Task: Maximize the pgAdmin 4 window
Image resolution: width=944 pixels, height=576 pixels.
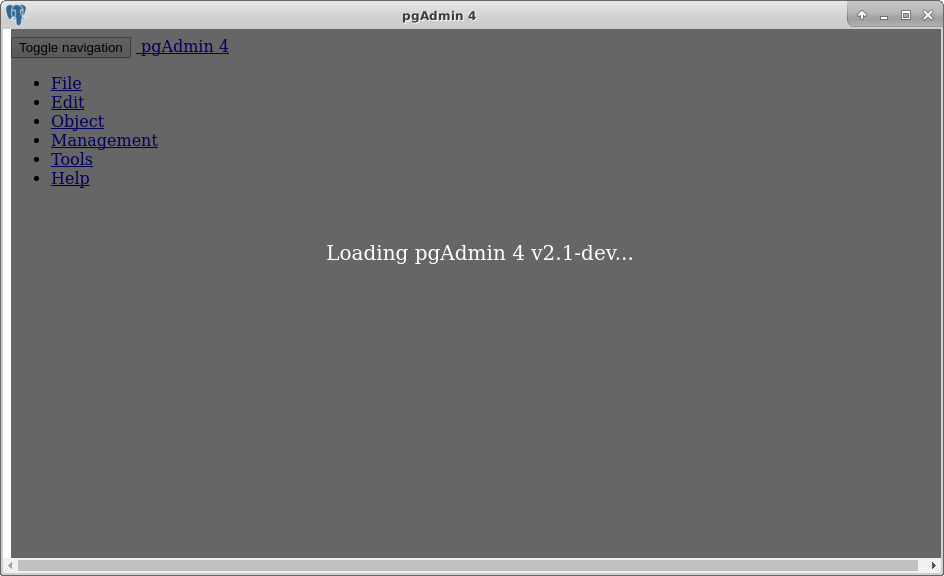Action: point(906,15)
